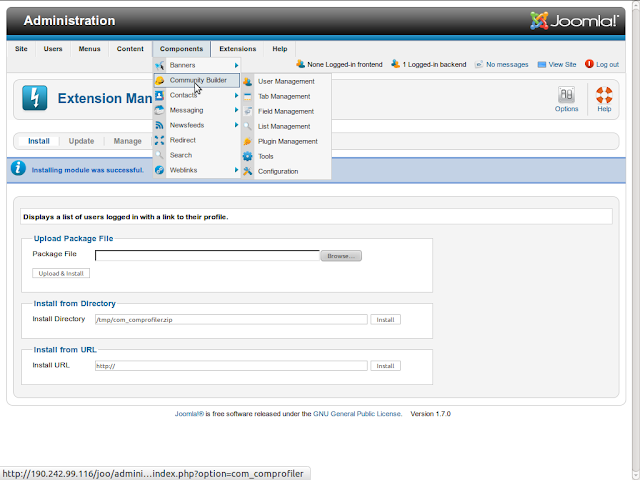
Task: Click the Package File input field
Action: pyautogui.click(x=207, y=256)
